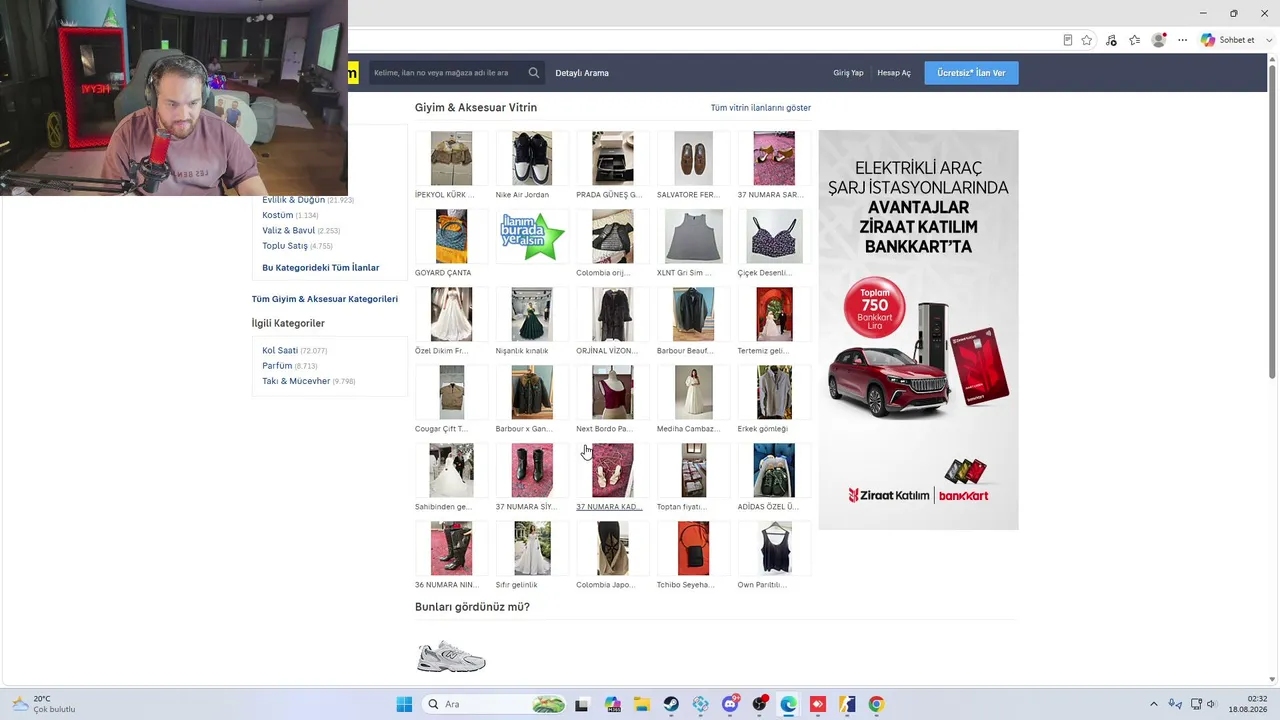
Task: Open the XLNT Gri Sim listing thumbnail
Action: point(693,236)
